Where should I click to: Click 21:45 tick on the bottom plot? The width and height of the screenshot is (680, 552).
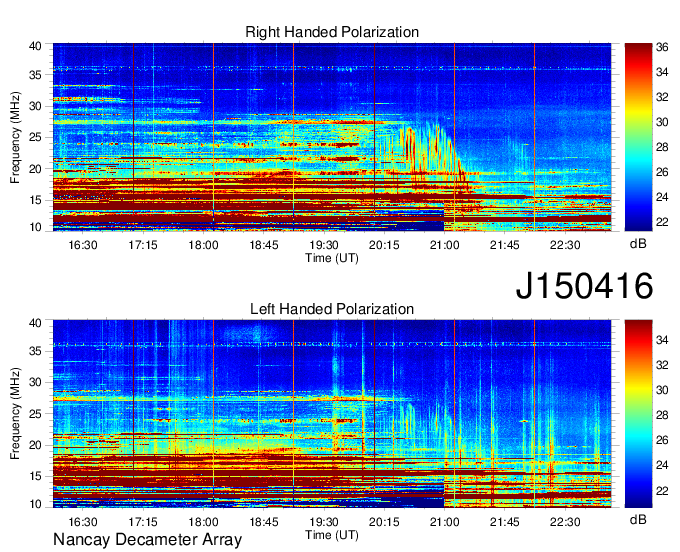pos(505,522)
